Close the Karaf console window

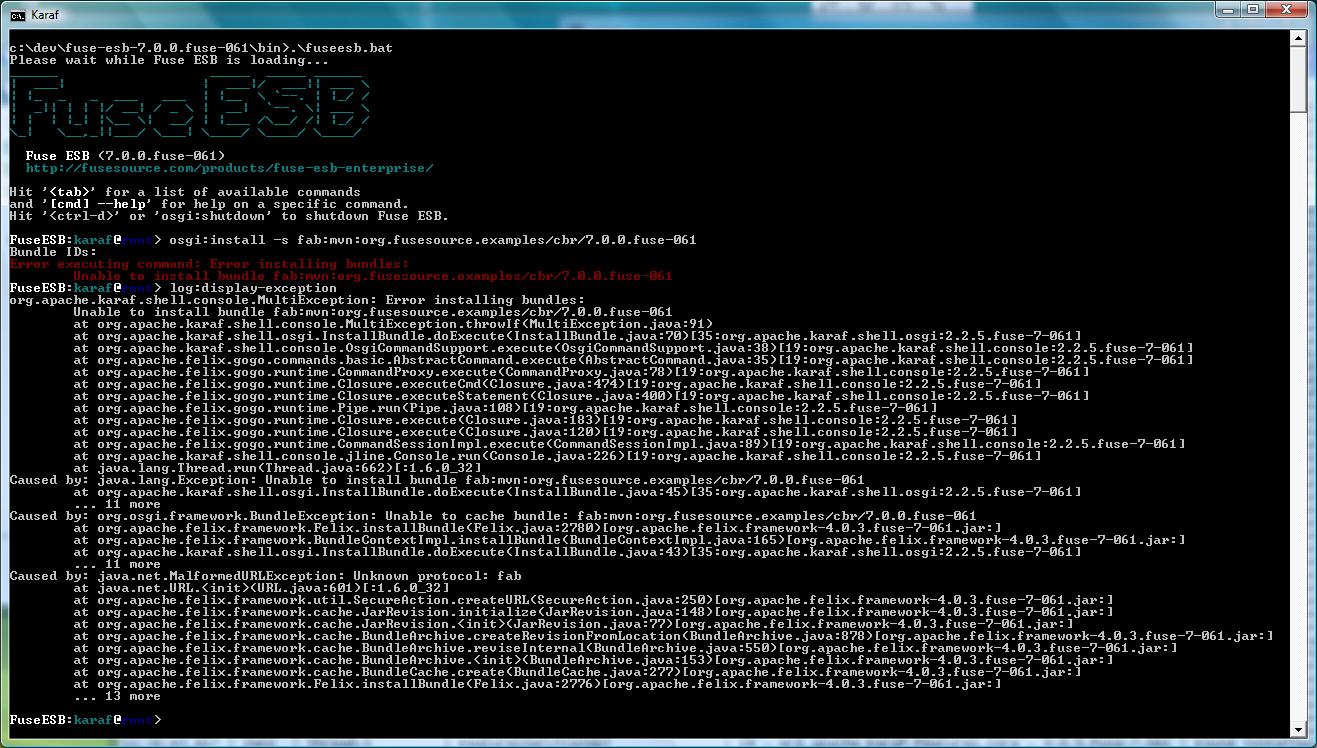click(1289, 9)
